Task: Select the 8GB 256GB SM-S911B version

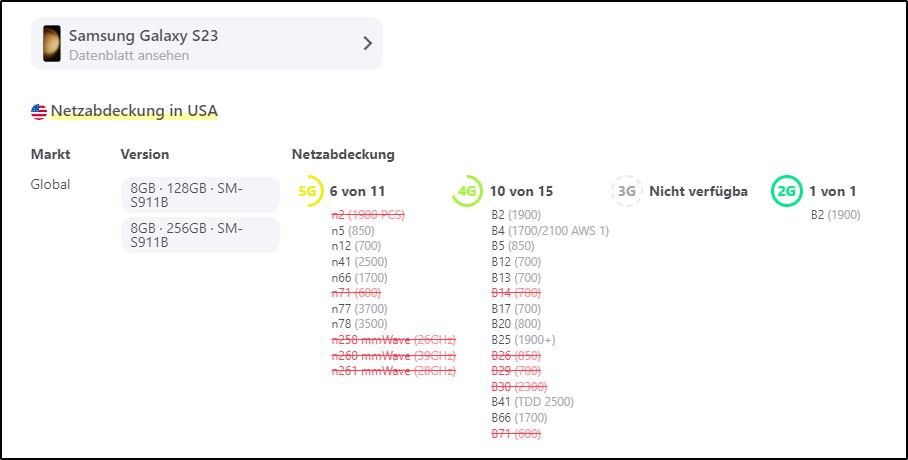Action: [x=200, y=235]
